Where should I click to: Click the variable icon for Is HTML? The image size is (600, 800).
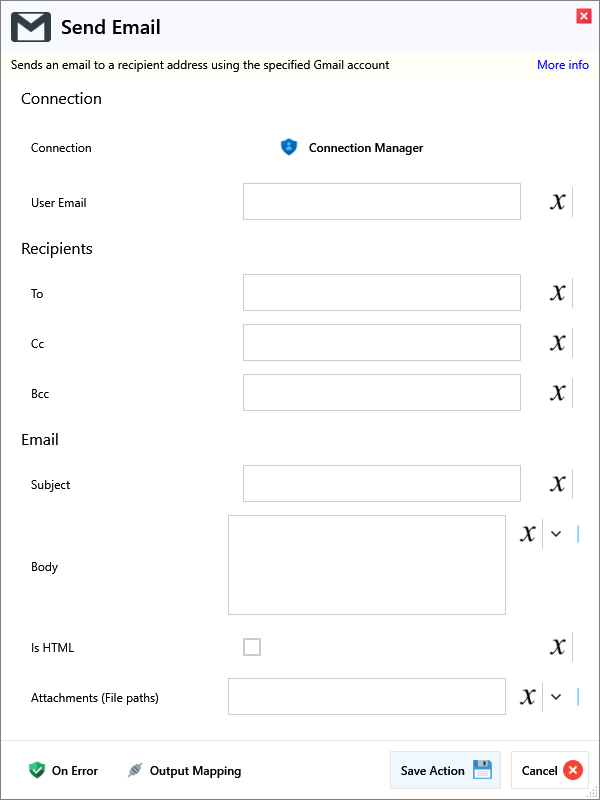coord(558,647)
